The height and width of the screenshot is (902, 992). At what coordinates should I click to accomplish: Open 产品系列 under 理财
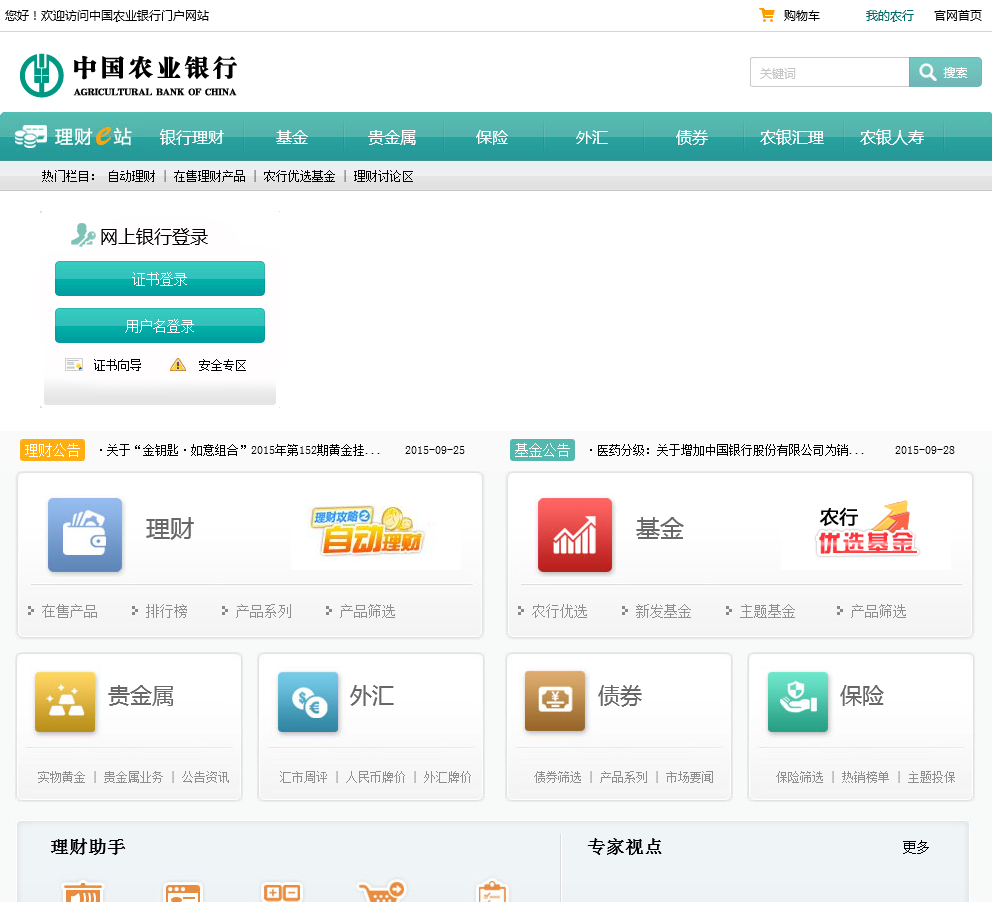pos(263,611)
